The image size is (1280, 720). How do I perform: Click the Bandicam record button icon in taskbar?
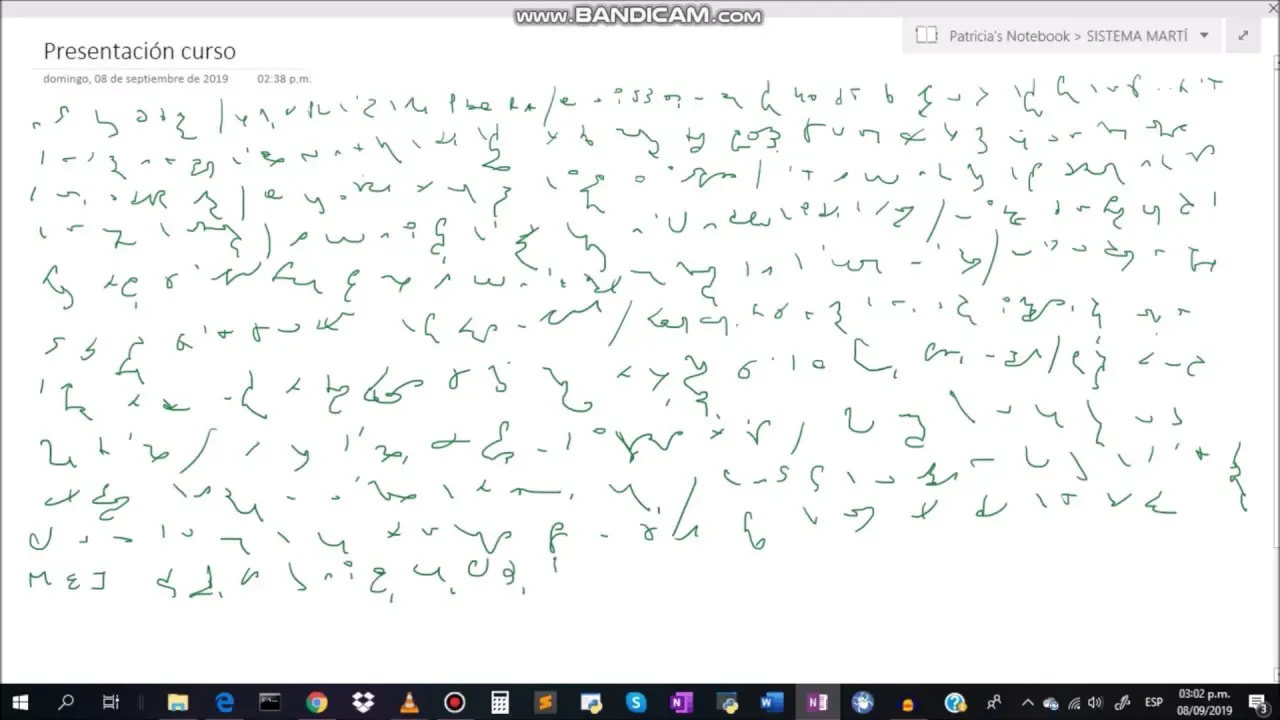(x=454, y=702)
